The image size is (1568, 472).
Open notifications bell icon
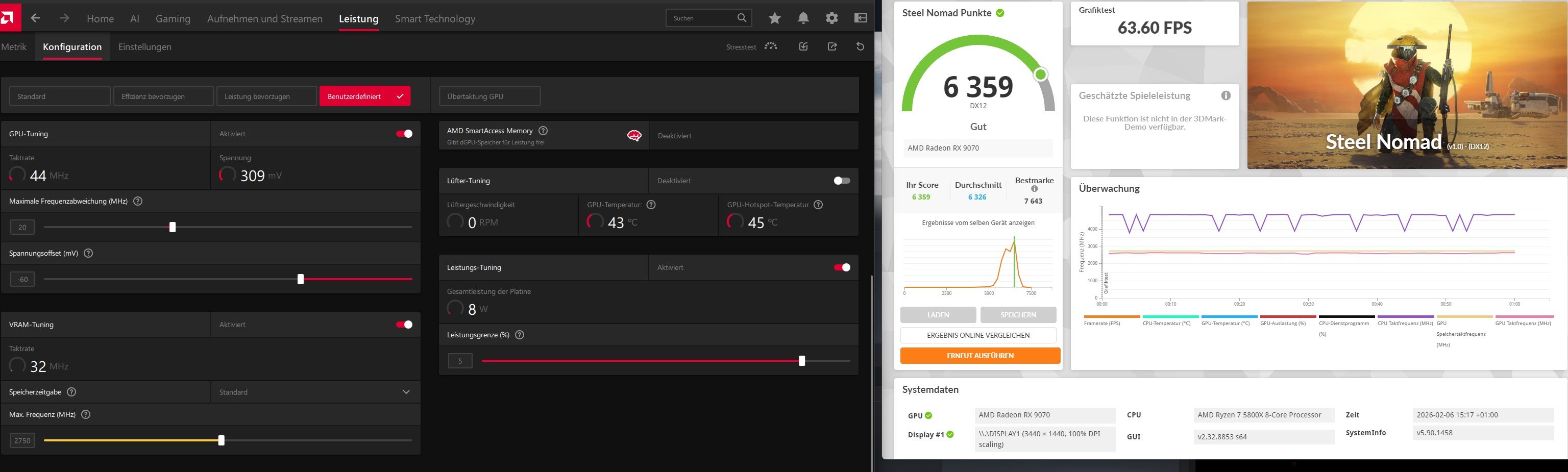803,18
